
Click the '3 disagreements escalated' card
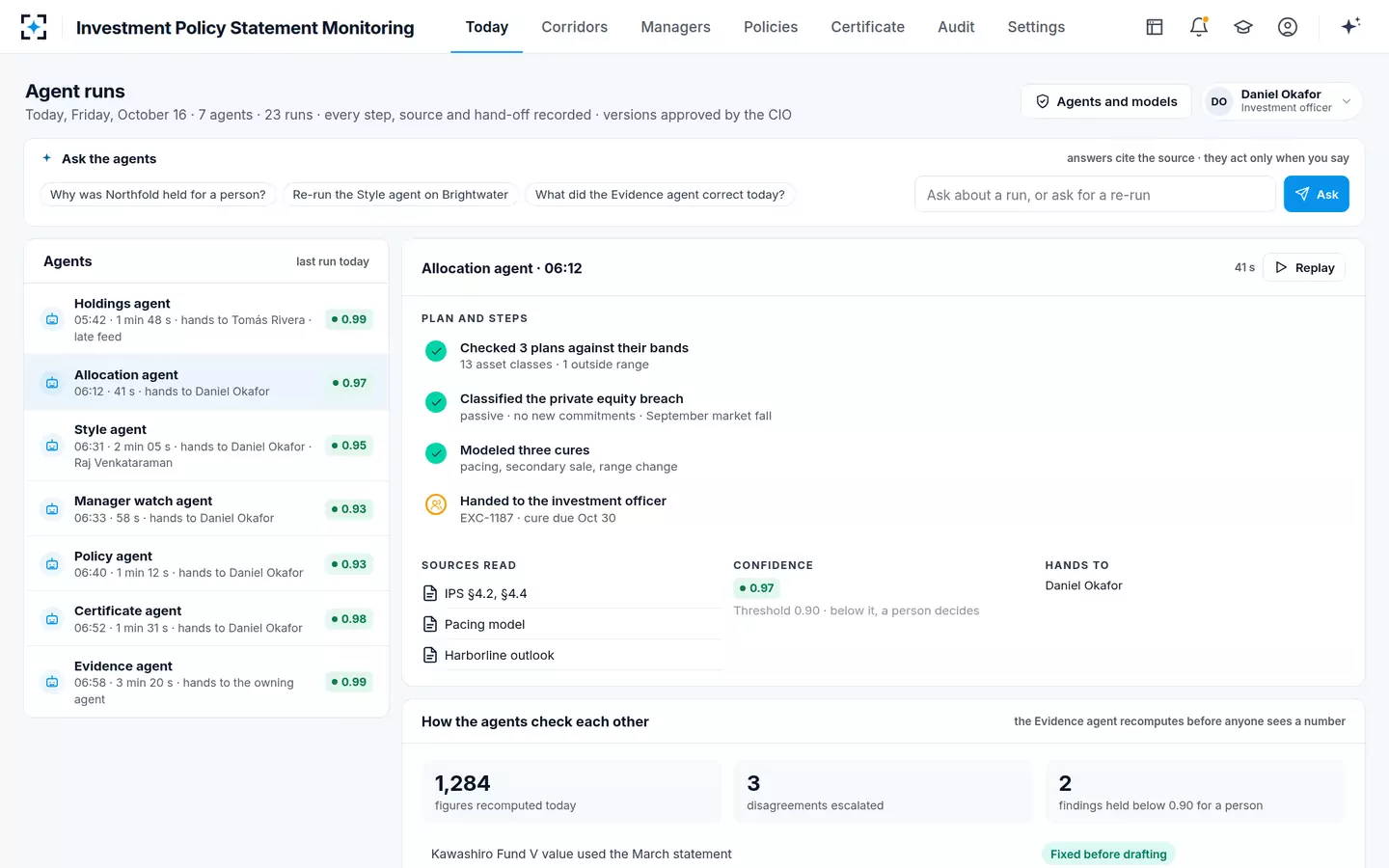point(883,792)
